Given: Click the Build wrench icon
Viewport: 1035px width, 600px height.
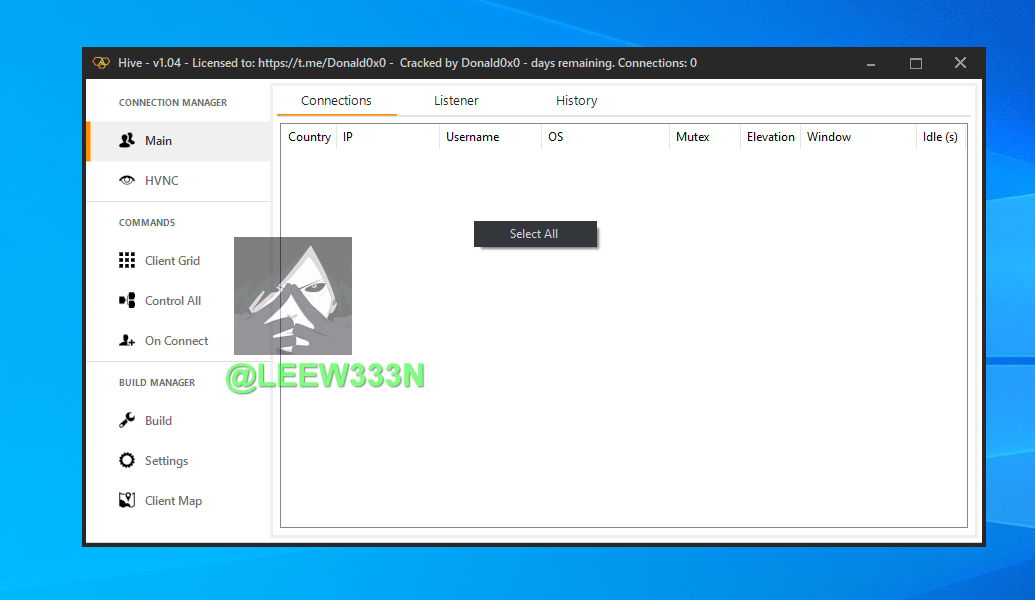Looking at the screenshot, I should (x=127, y=421).
